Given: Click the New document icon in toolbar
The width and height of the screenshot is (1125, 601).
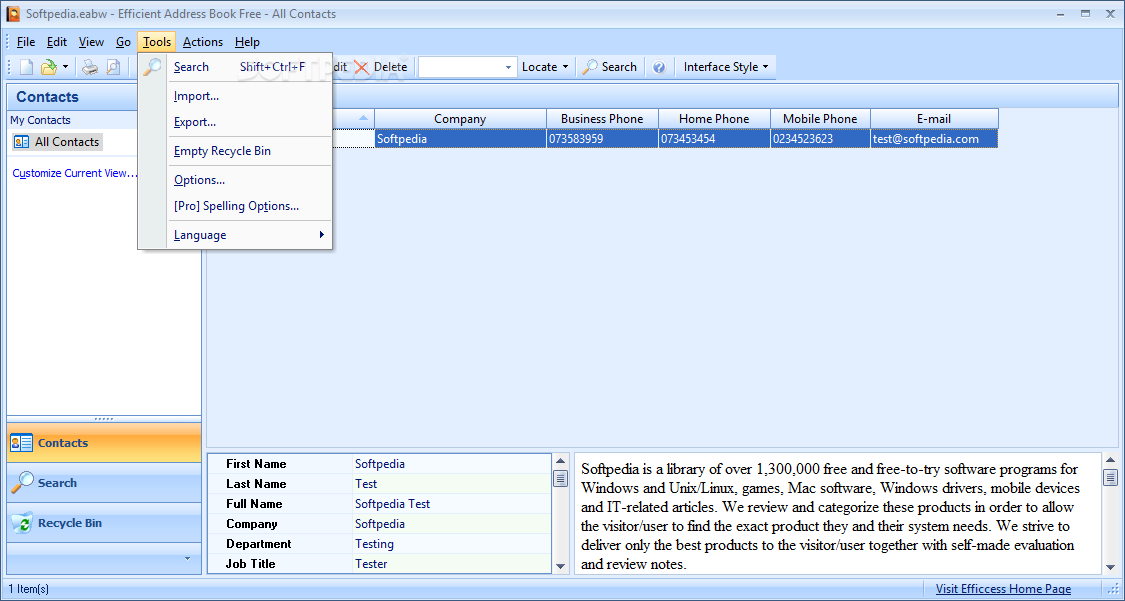Looking at the screenshot, I should (x=27, y=67).
